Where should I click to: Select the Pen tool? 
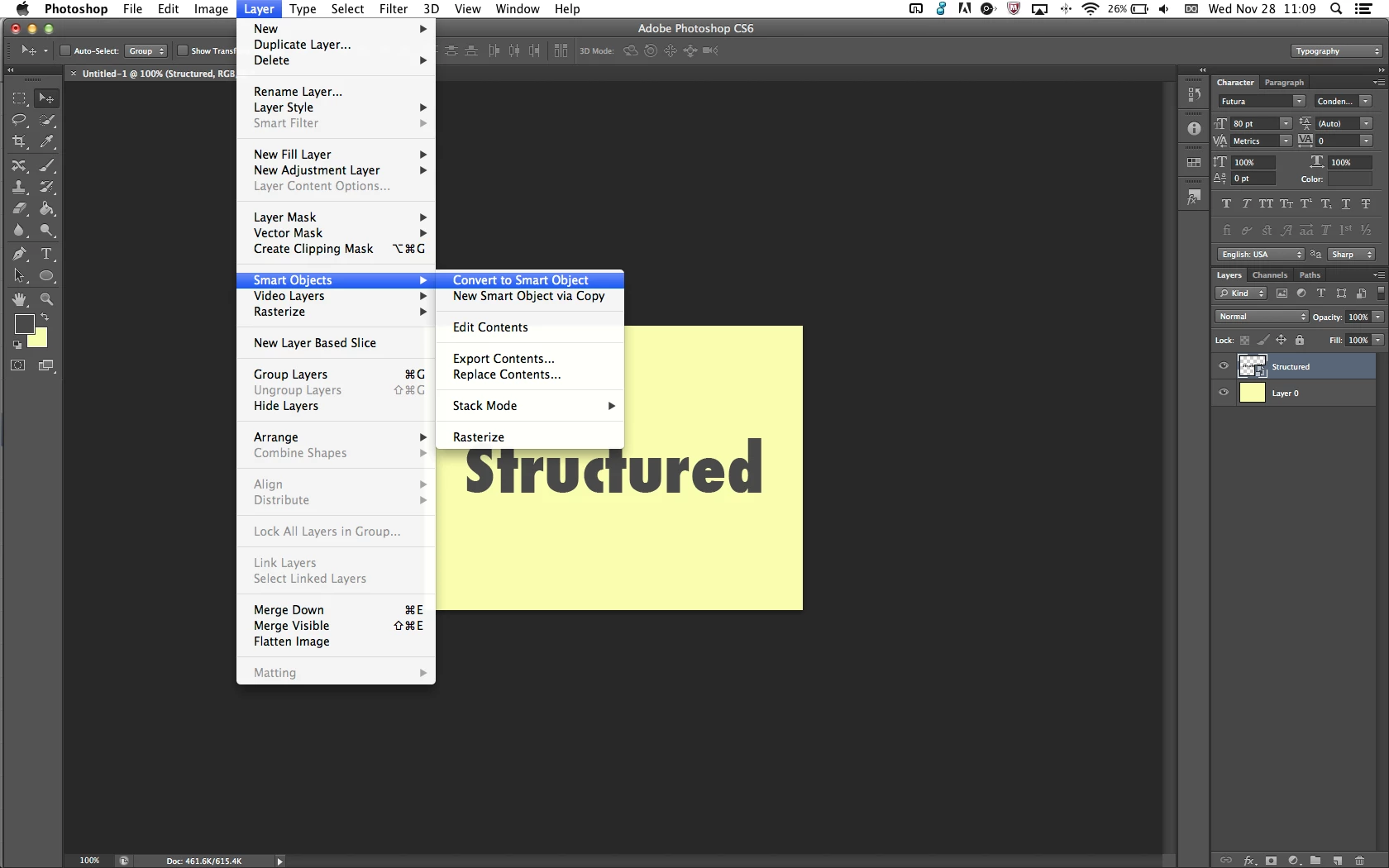pyautogui.click(x=19, y=254)
